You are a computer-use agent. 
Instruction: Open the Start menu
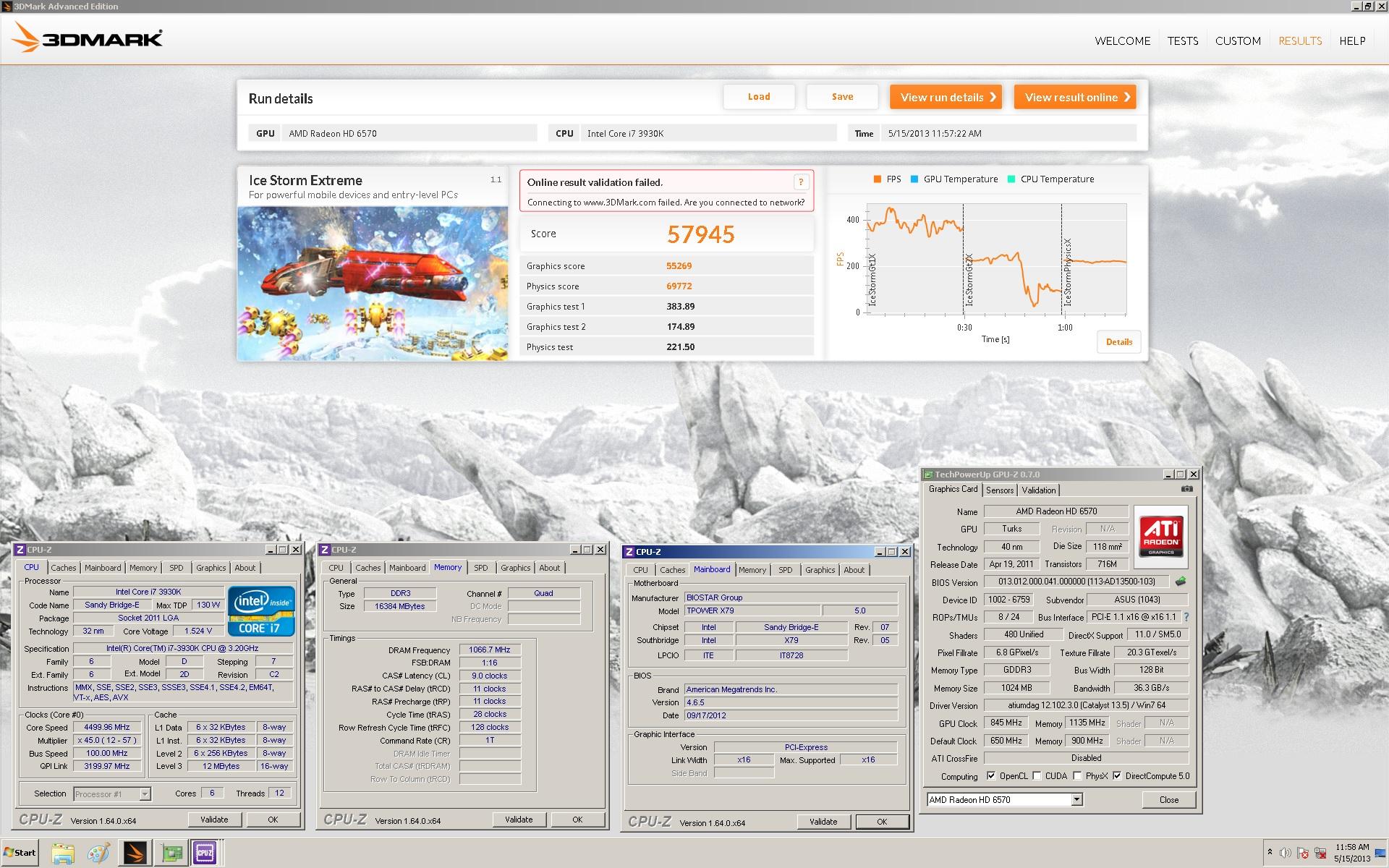tap(20, 853)
